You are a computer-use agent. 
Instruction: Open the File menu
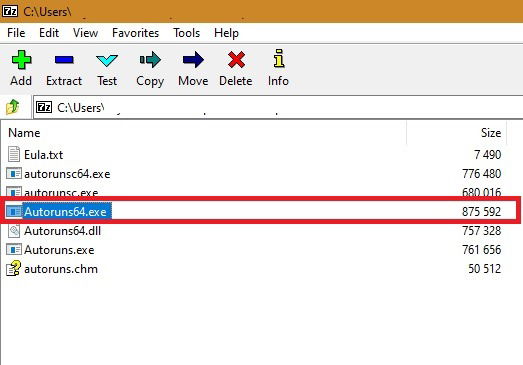point(16,33)
